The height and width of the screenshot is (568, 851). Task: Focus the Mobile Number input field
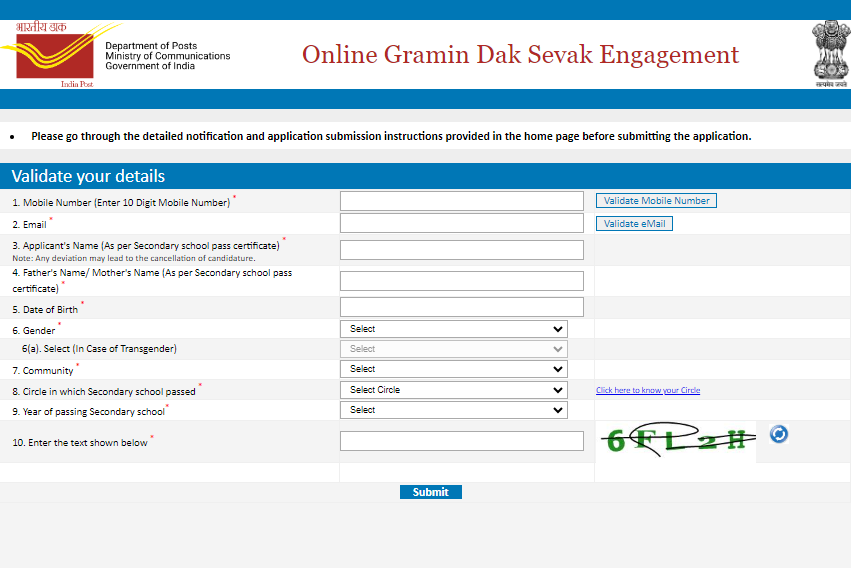(462, 201)
